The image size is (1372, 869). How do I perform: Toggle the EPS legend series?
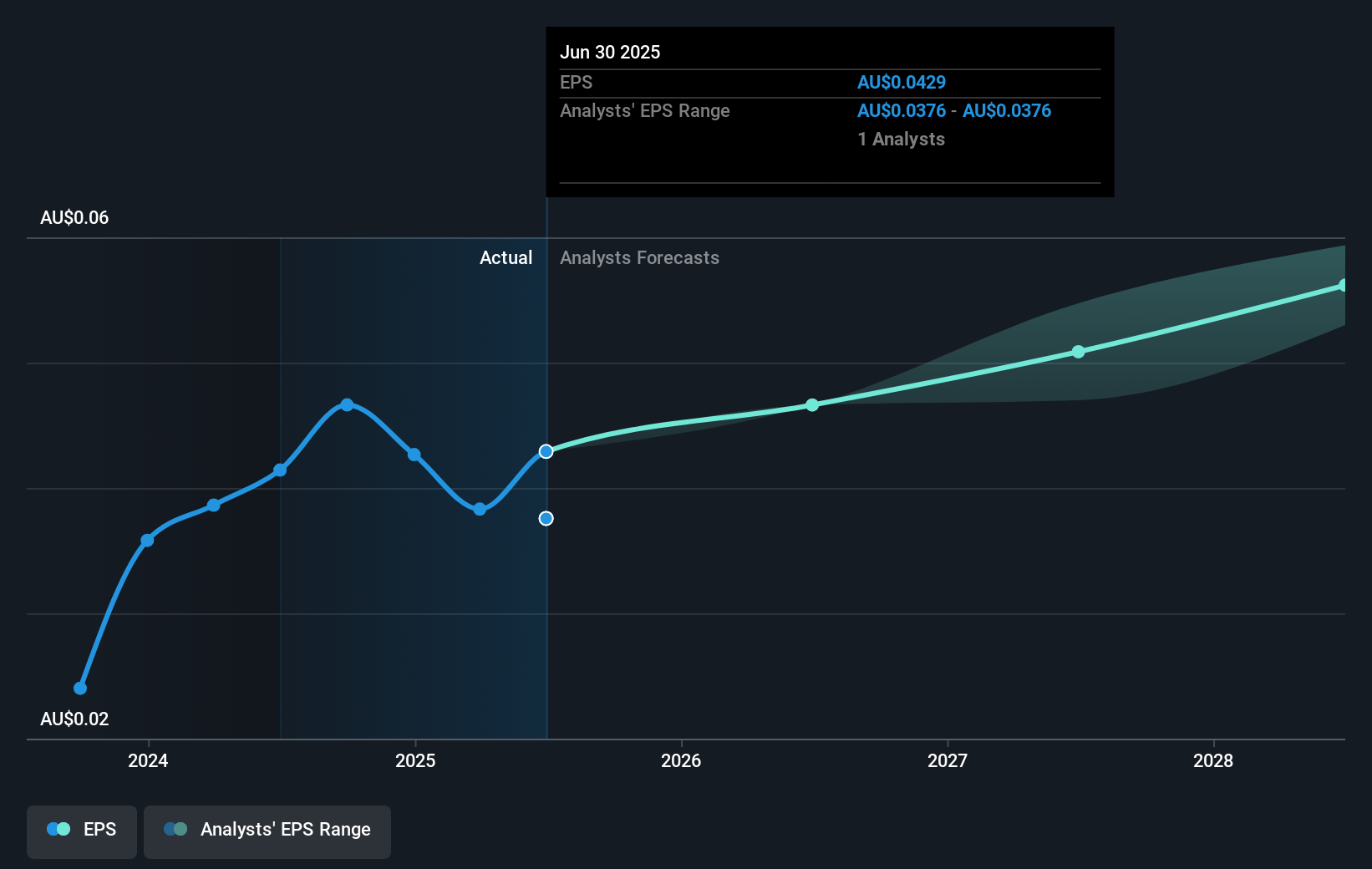[82, 831]
